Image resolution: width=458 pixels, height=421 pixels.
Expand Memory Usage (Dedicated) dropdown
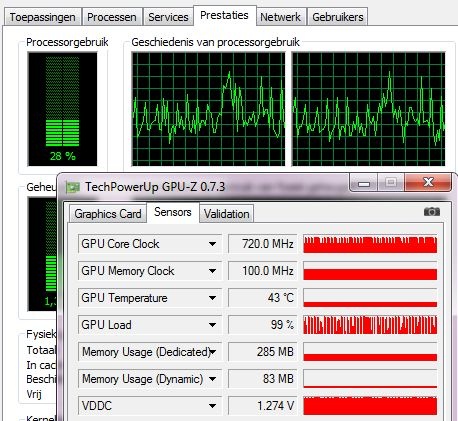coord(213,352)
